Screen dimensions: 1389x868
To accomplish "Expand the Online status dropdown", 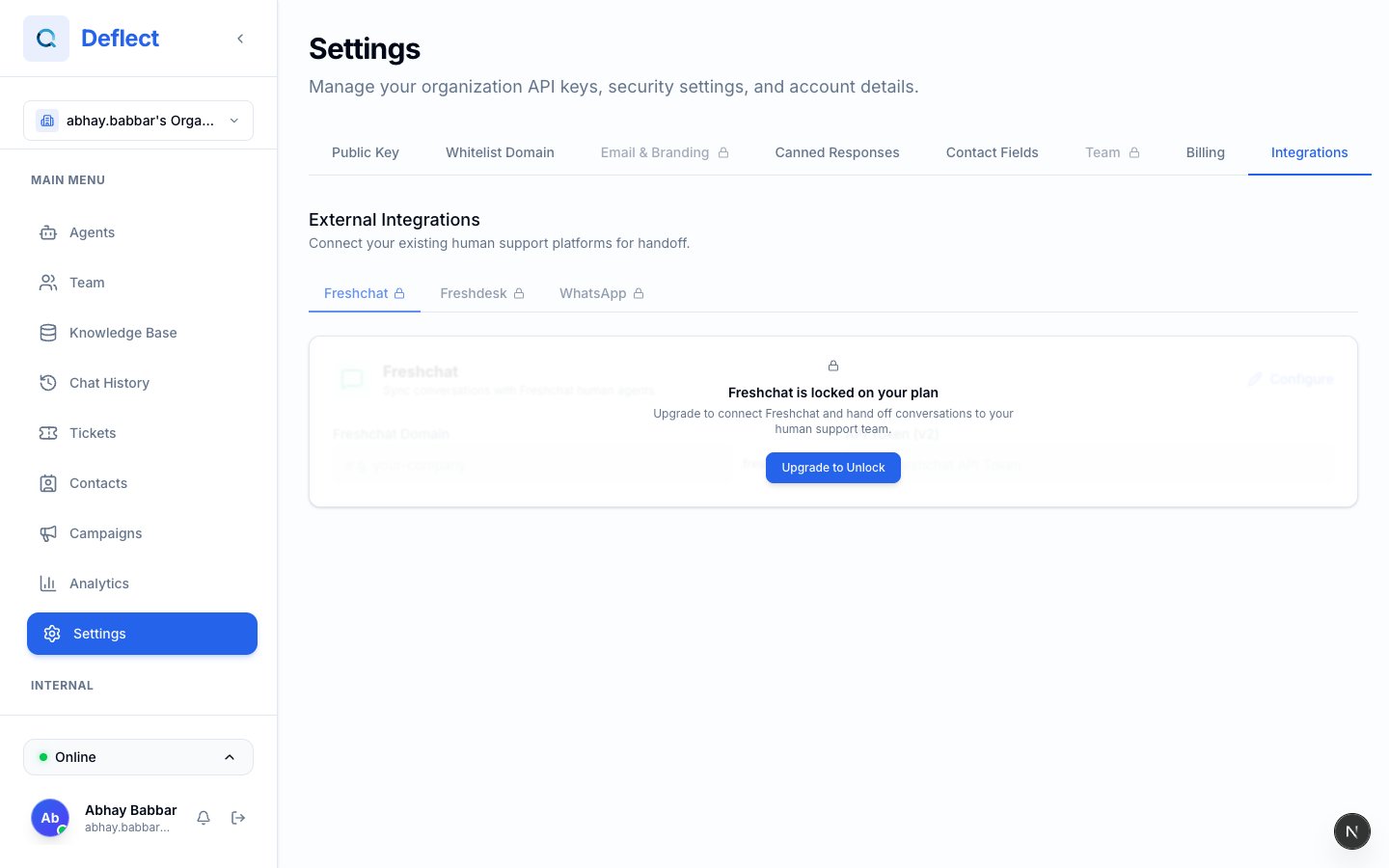I will [138, 757].
